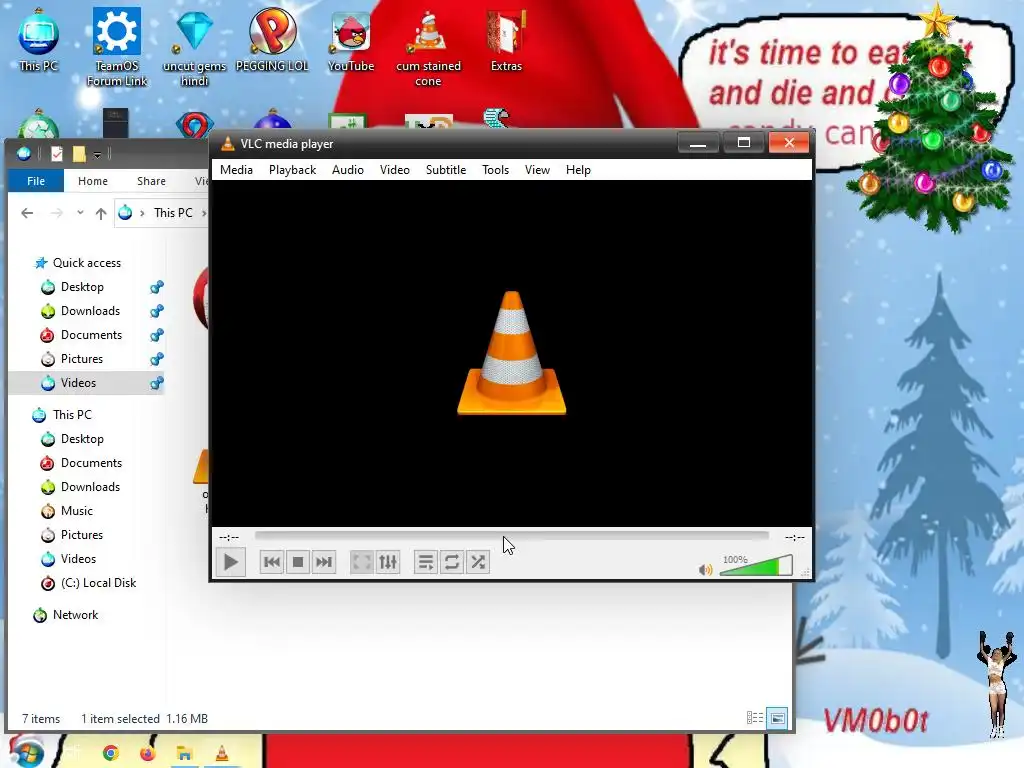Screen dimensions: 1024x768
Task: Stop playback in VLC
Action: coord(298,562)
